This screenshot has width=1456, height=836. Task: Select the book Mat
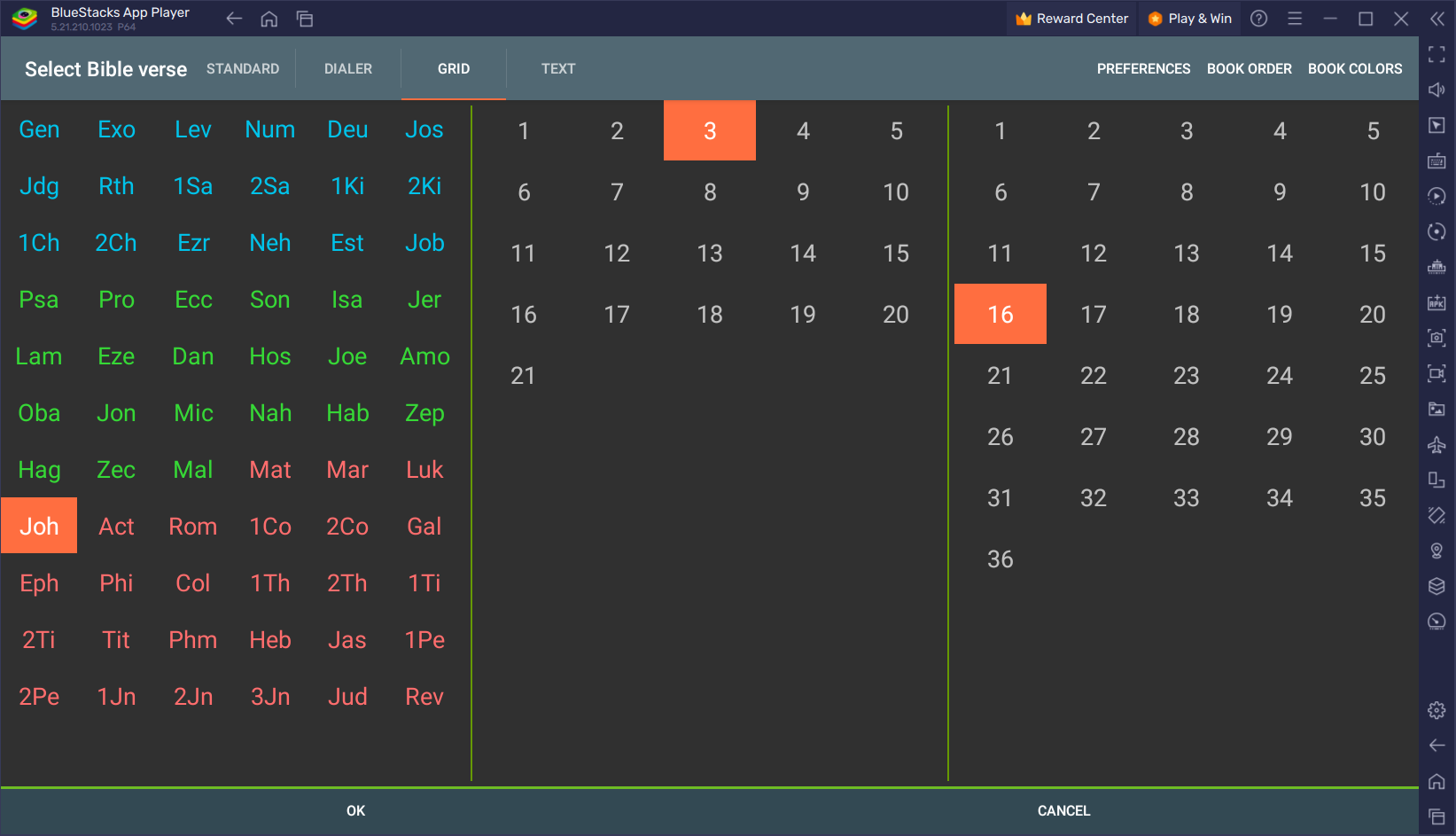(x=270, y=470)
